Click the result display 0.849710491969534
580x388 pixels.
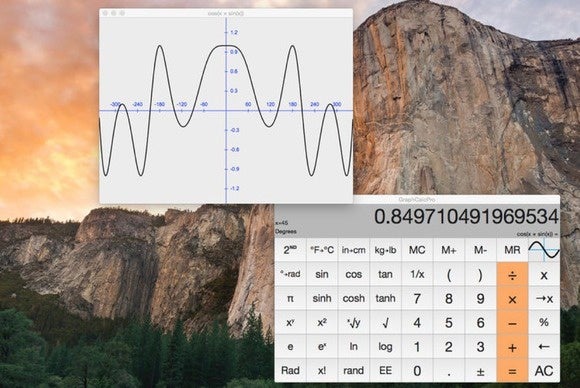click(x=466, y=216)
